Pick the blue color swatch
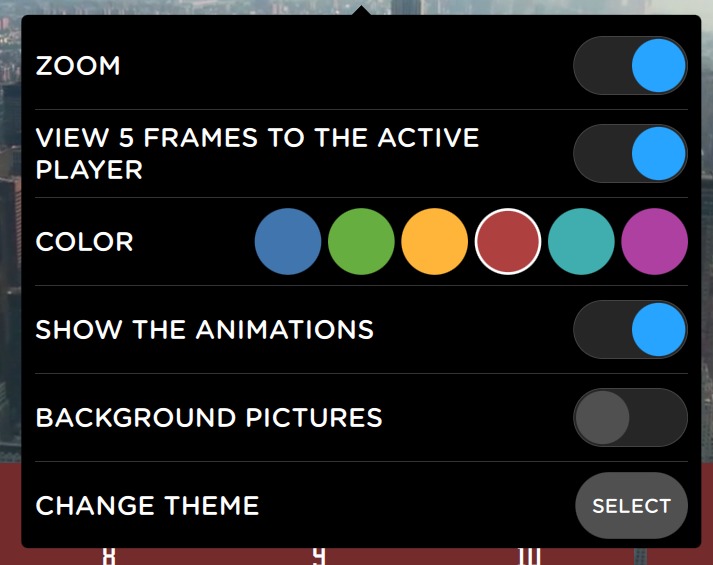The image size is (713, 565). [288, 242]
